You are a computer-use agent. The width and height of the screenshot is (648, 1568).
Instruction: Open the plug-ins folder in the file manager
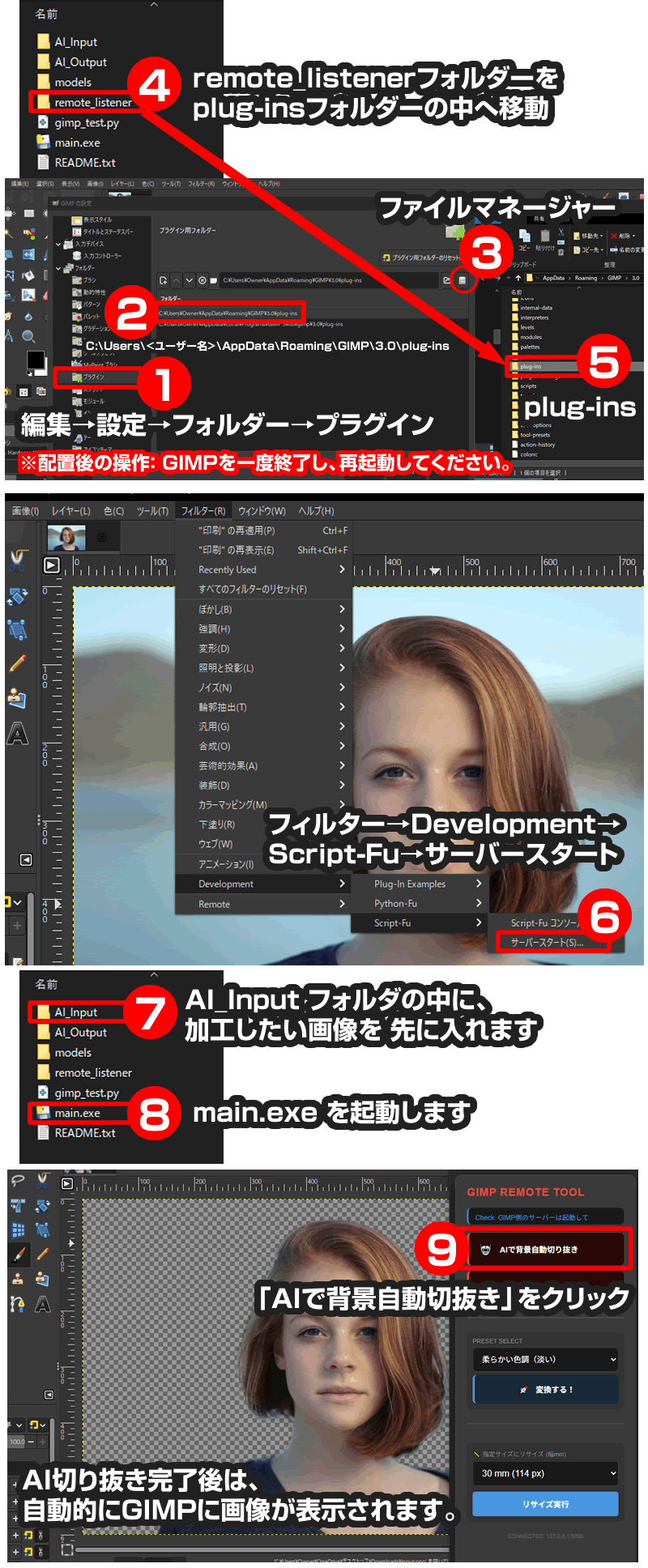(531, 366)
